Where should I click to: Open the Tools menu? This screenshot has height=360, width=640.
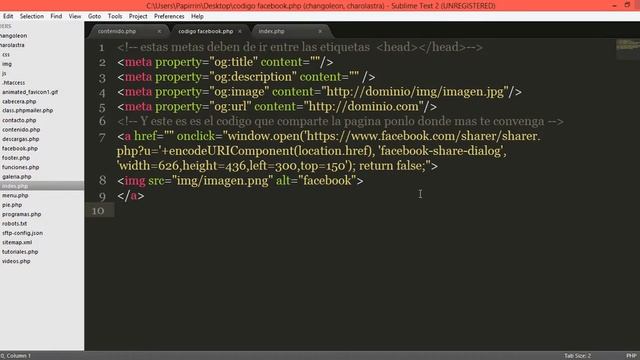click(x=115, y=16)
